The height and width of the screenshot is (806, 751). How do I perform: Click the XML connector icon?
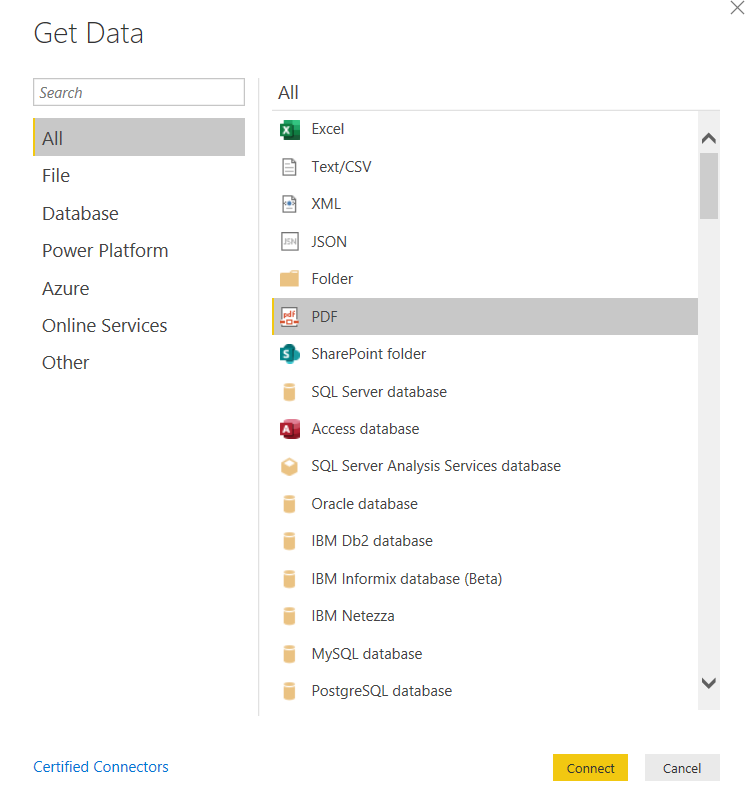[290, 204]
